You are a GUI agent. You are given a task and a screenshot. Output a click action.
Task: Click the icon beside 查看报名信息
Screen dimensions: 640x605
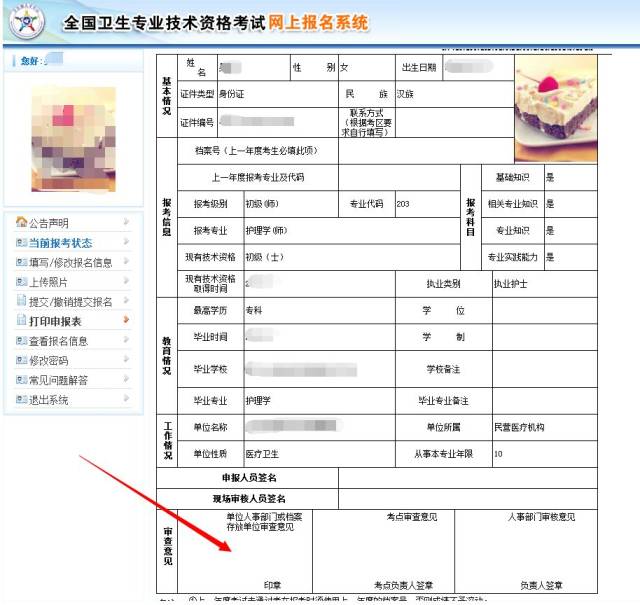[21, 340]
